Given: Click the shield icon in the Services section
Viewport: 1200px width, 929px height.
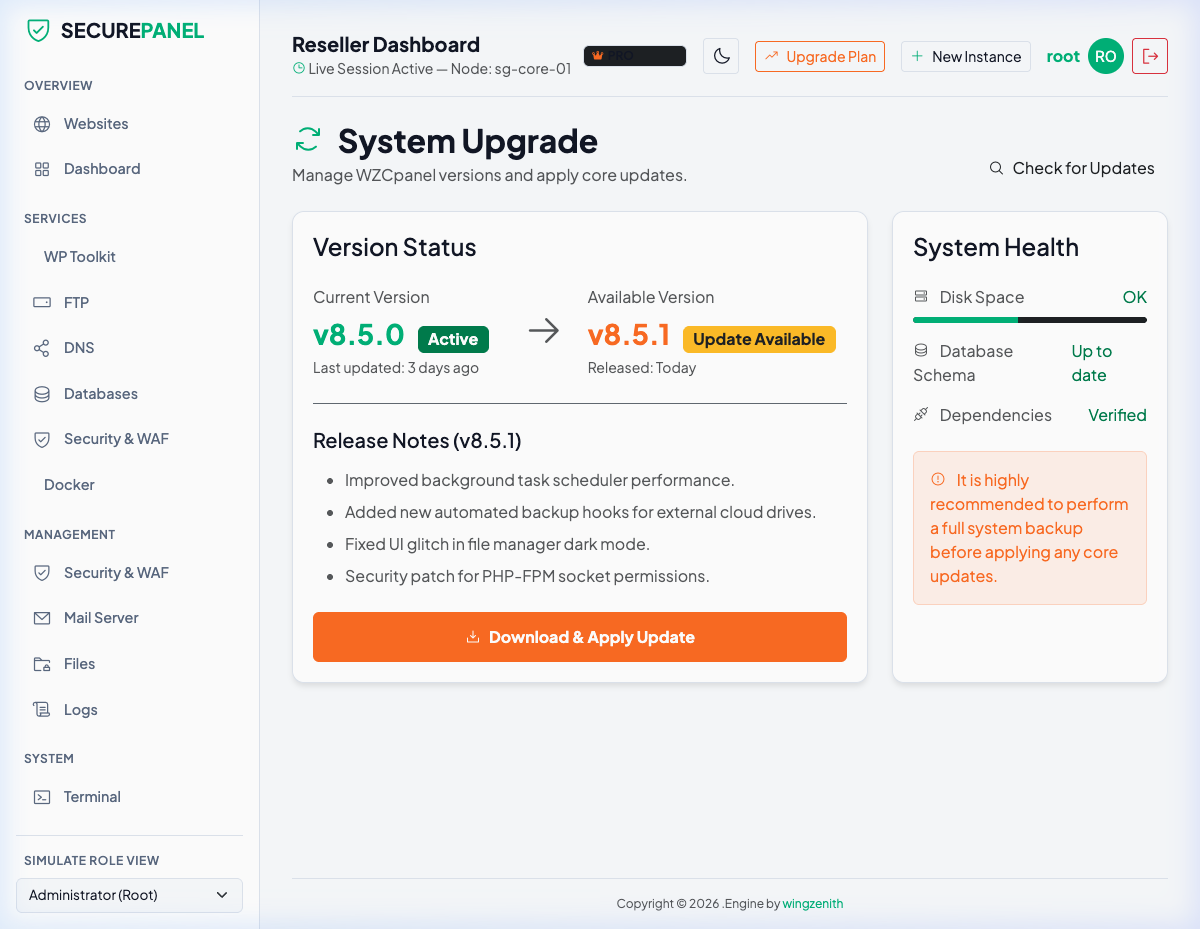Looking at the screenshot, I should (42, 439).
